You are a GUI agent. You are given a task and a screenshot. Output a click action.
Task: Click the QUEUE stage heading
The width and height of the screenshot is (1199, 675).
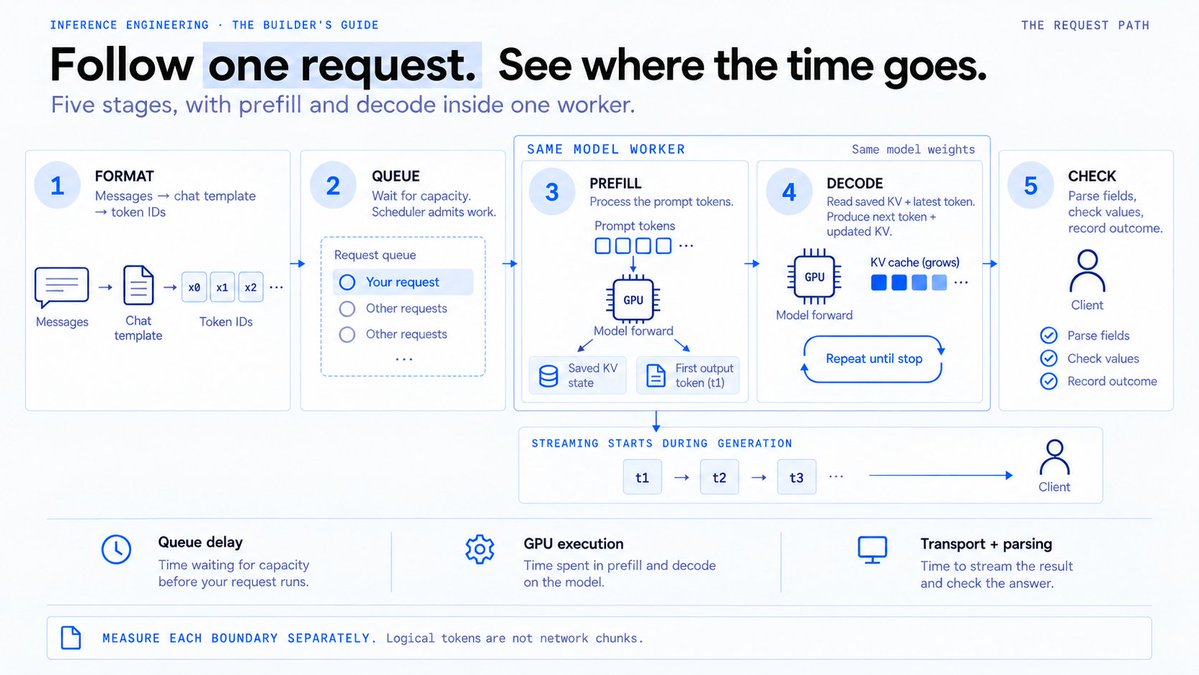(x=395, y=176)
